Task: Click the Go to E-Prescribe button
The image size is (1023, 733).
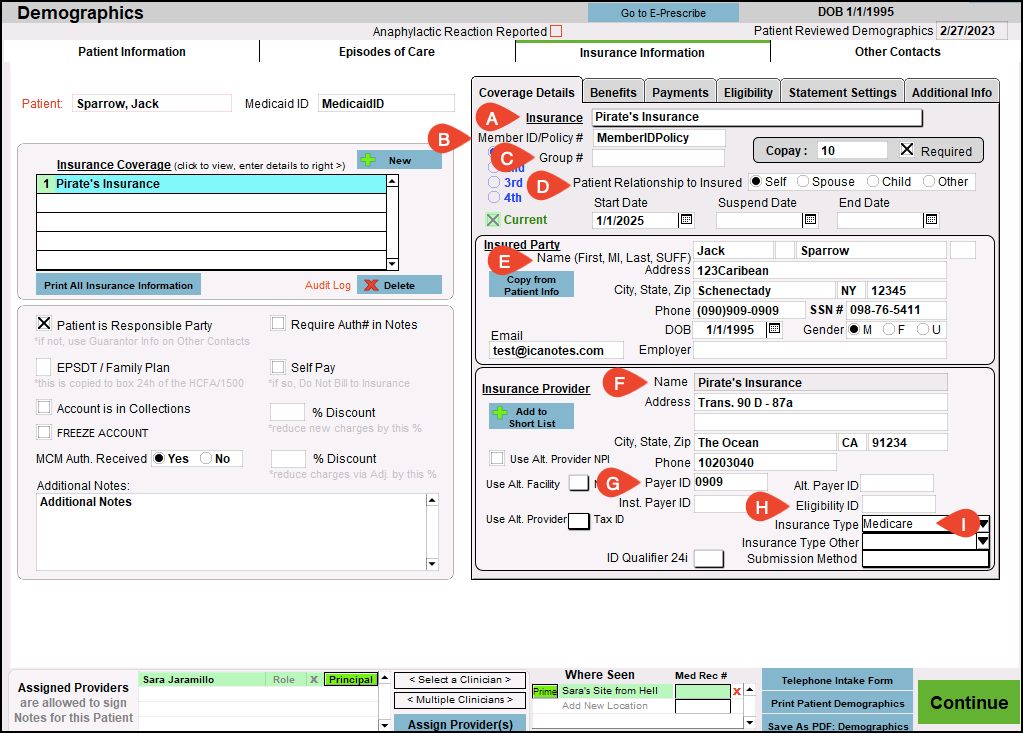Action: point(663,13)
